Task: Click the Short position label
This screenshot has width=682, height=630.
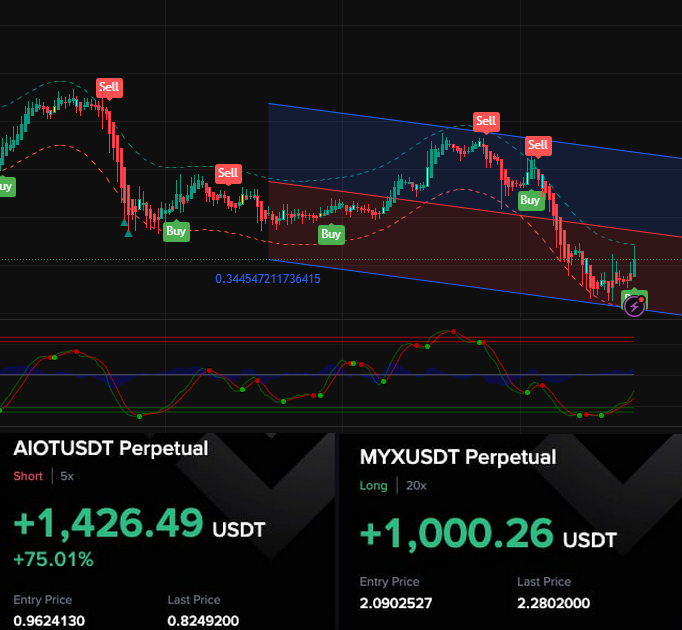Action: coord(28,476)
